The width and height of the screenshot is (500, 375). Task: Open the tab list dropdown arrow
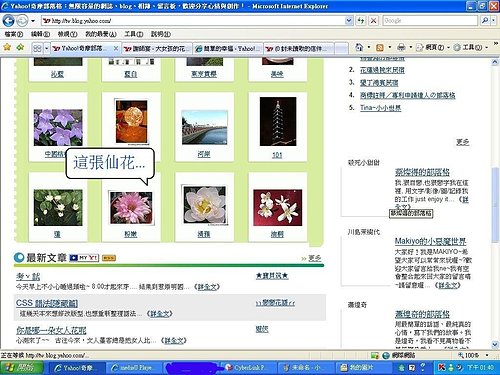[x=47, y=49]
